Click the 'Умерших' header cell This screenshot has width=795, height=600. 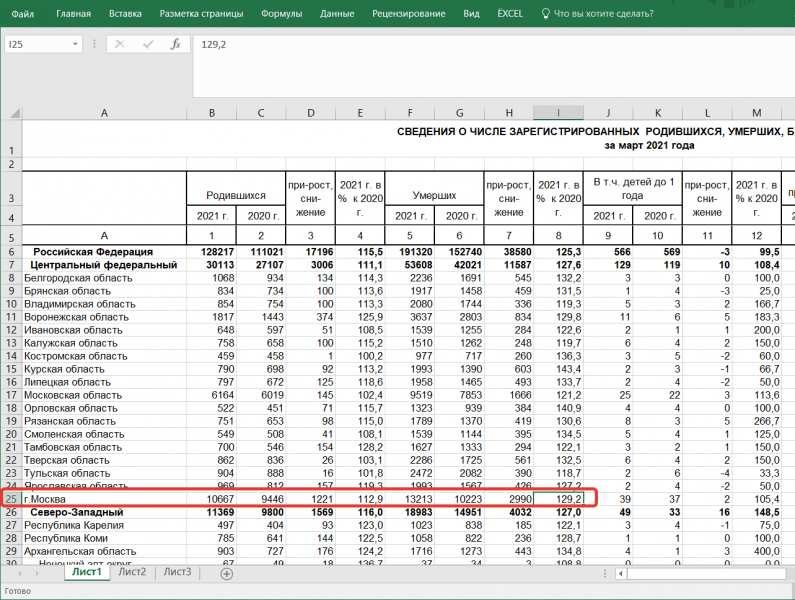(x=434, y=188)
